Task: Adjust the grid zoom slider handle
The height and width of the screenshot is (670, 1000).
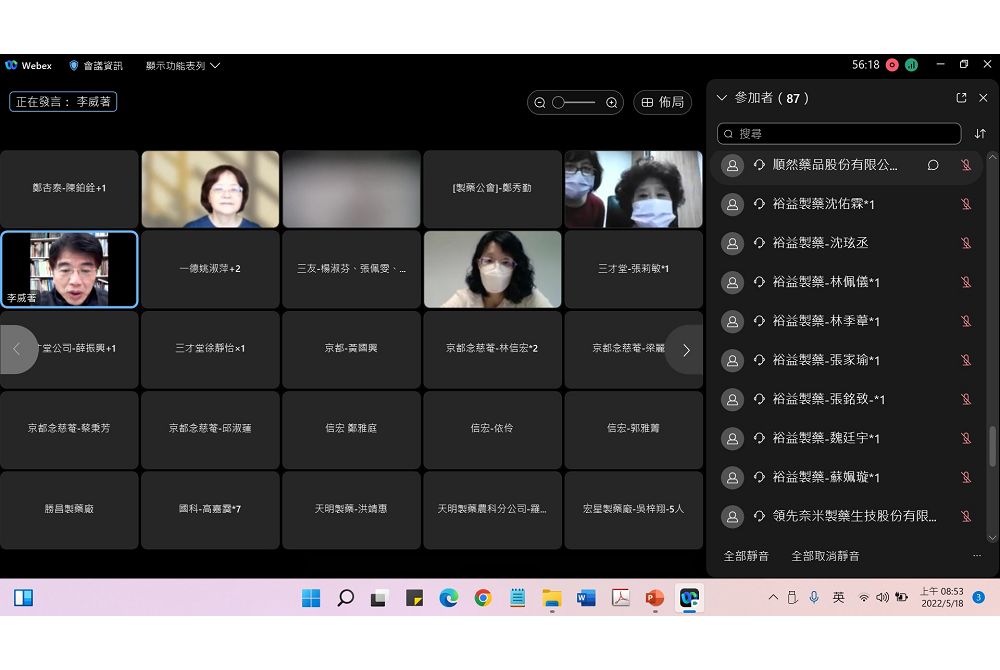Action: click(559, 103)
